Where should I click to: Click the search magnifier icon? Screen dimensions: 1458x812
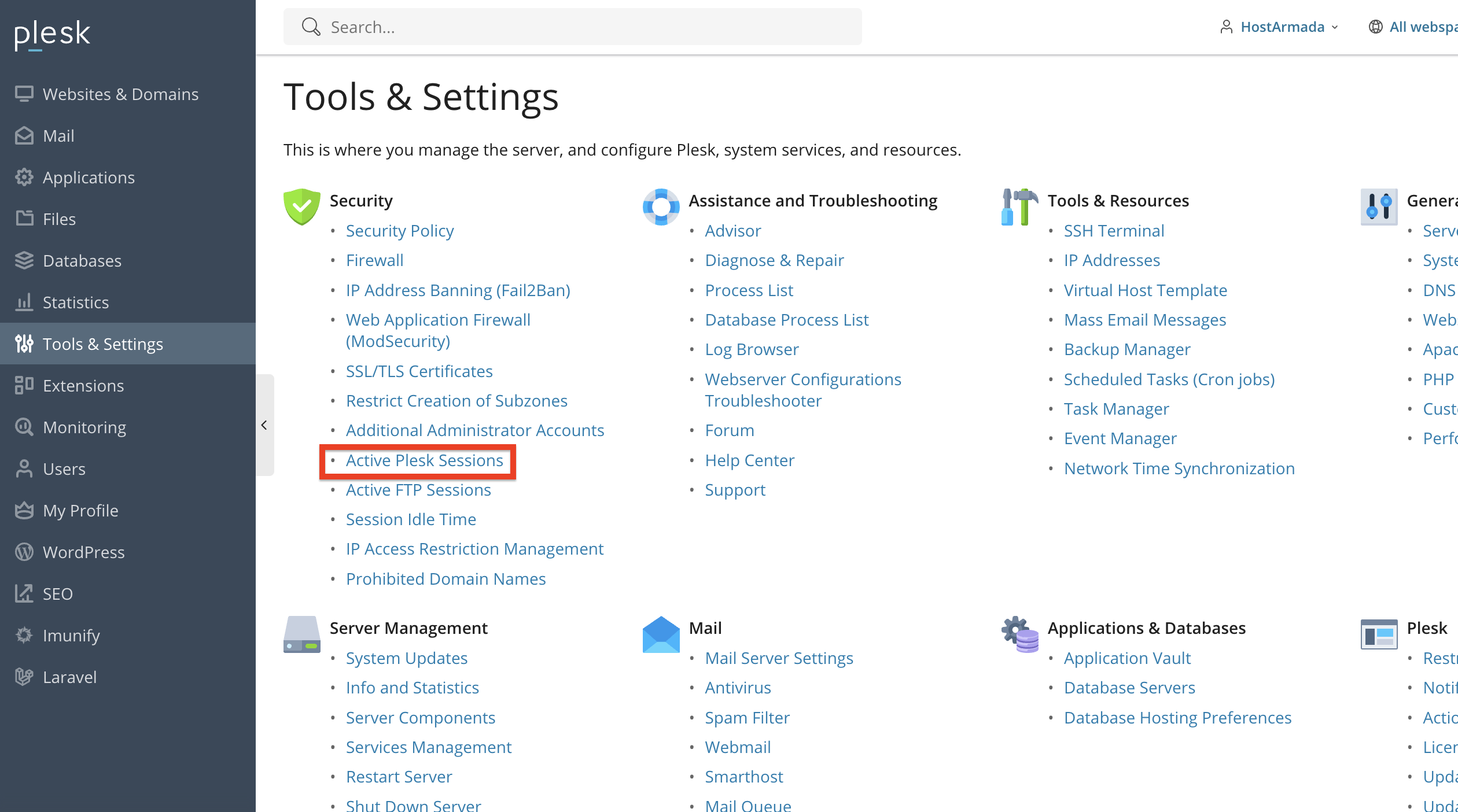point(311,27)
